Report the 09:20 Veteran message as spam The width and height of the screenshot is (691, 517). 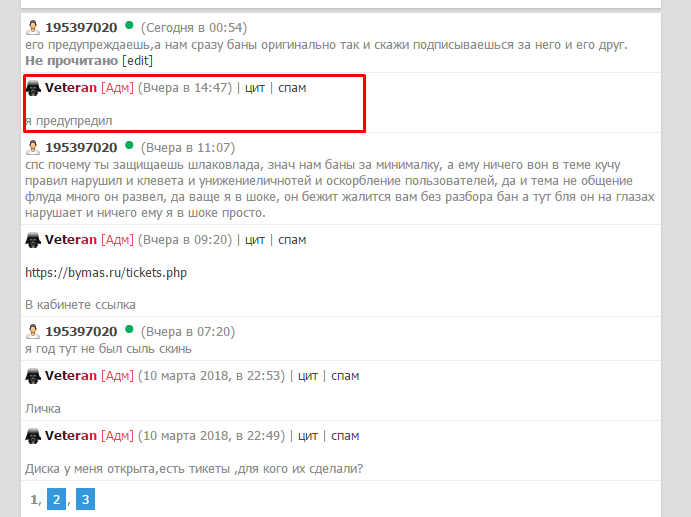tap(292, 240)
